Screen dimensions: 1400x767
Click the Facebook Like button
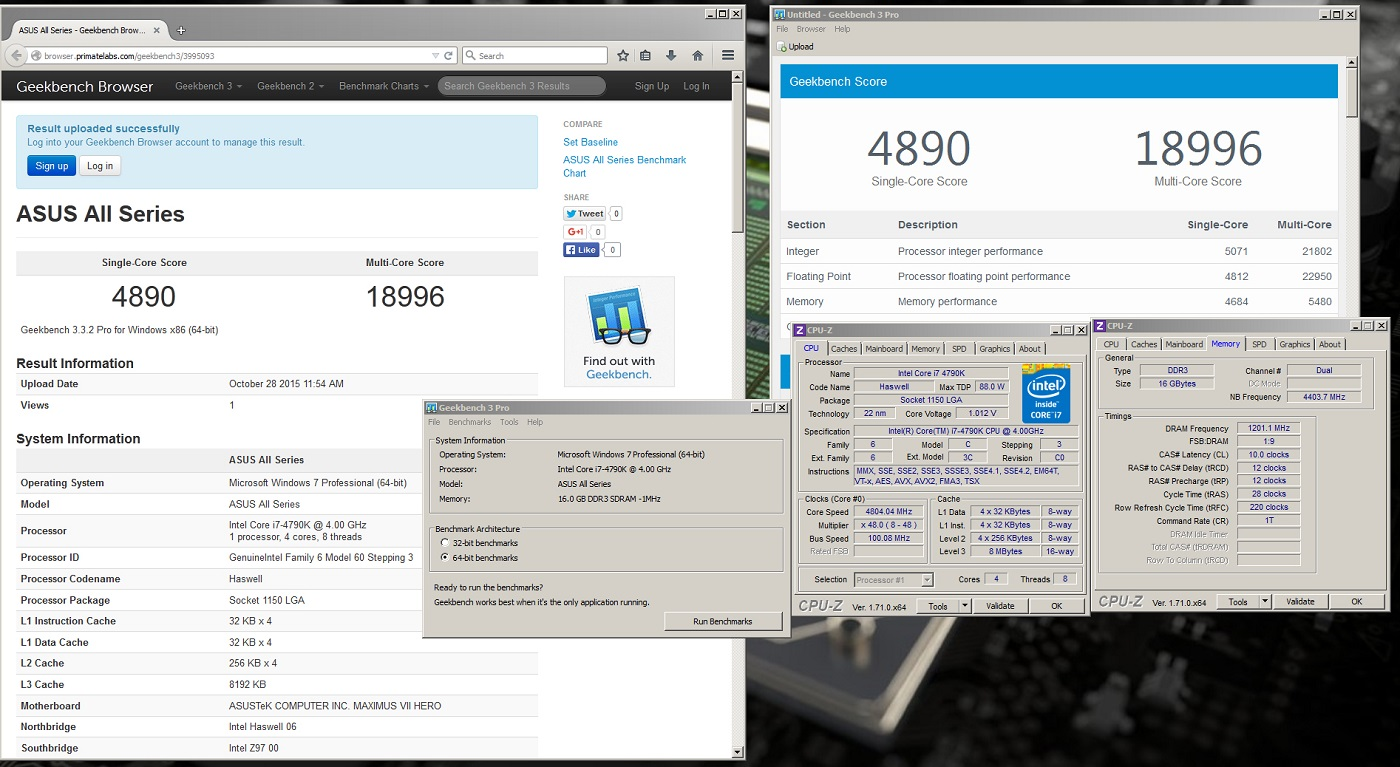pos(581,250)
